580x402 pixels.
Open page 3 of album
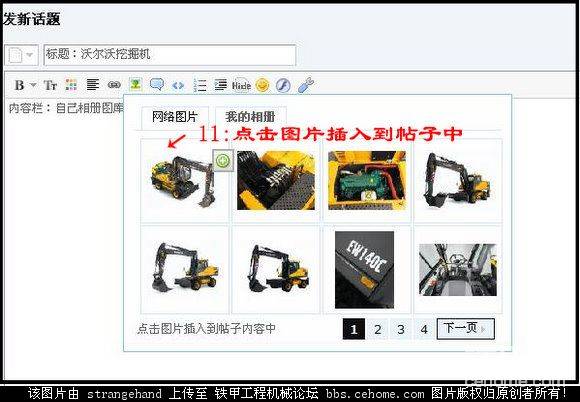point(401,329)
